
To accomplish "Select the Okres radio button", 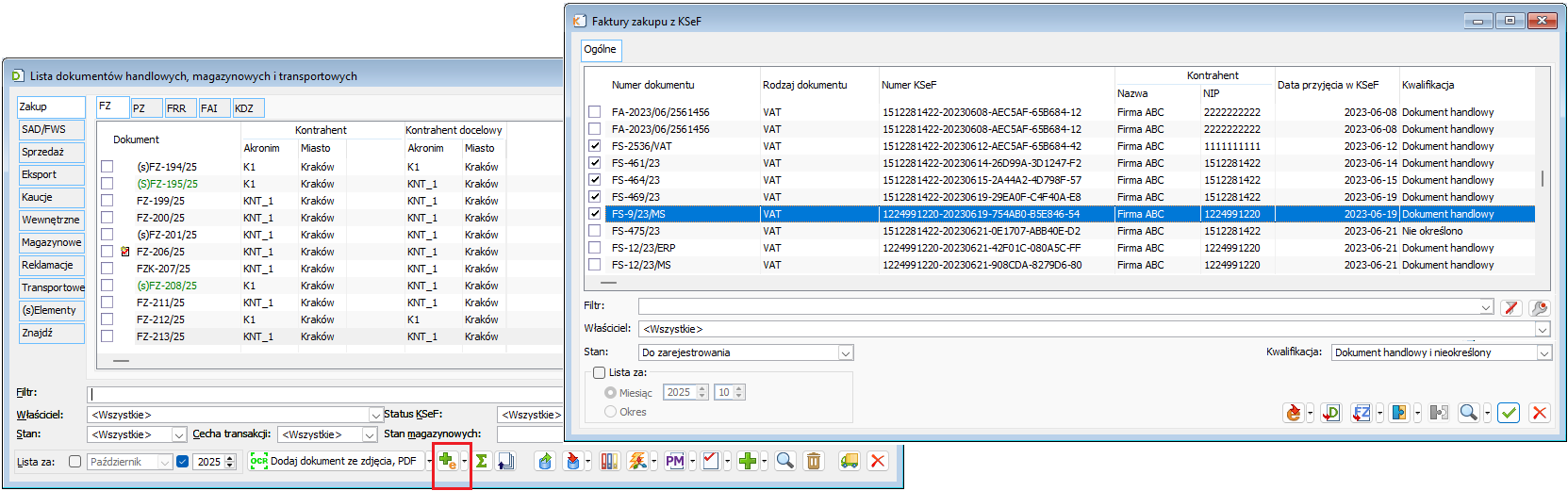I will point(611,412).
